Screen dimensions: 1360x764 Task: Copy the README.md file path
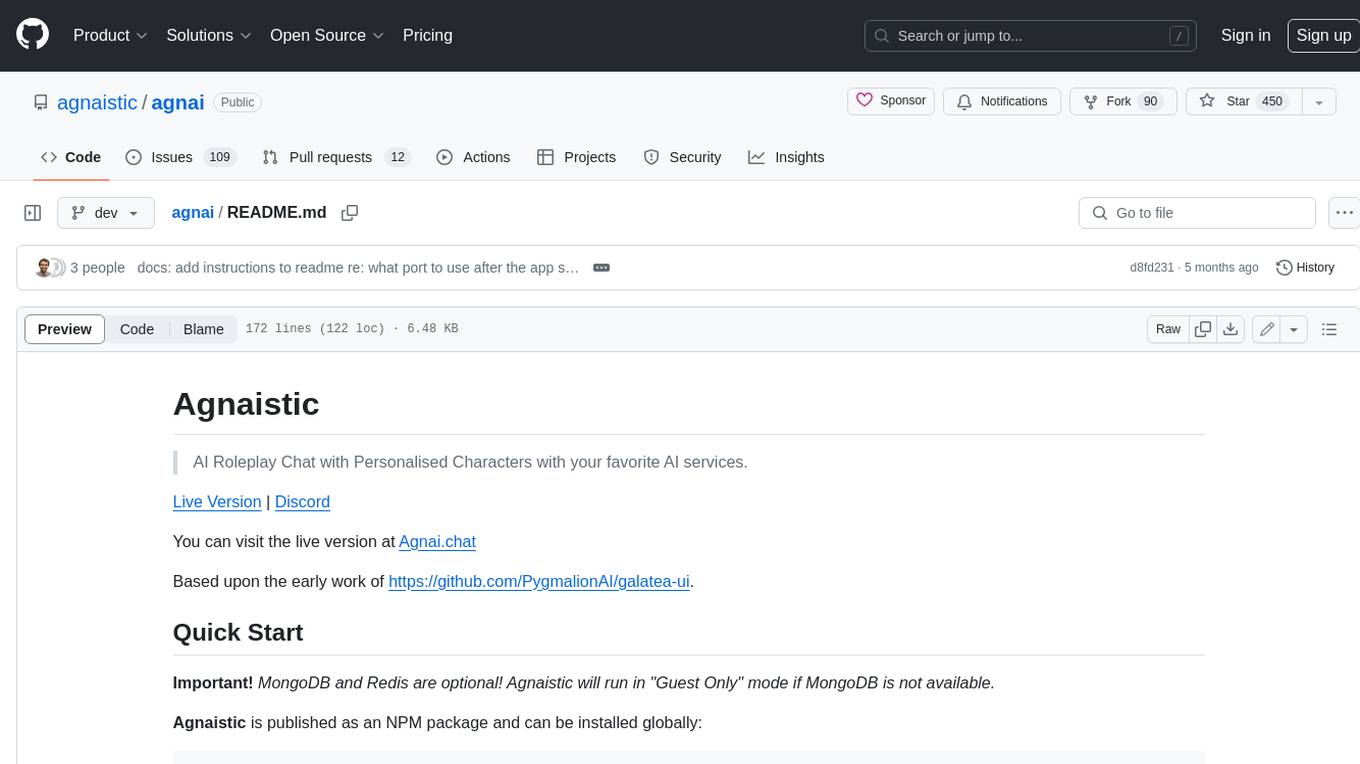(x=350, y=213)
